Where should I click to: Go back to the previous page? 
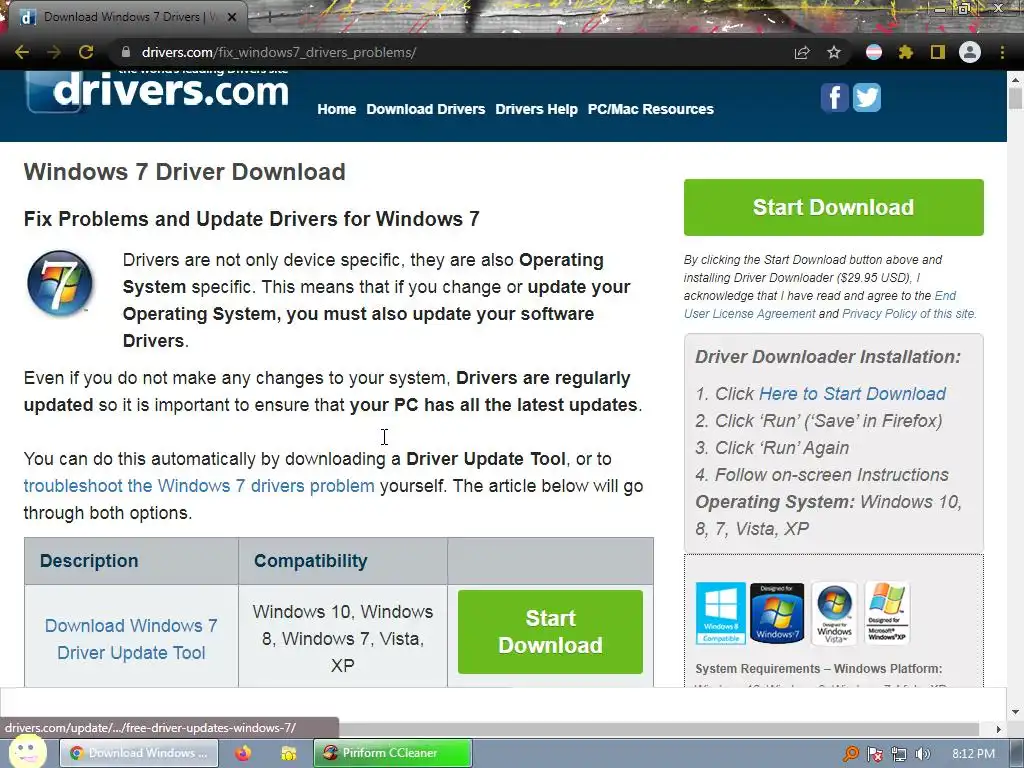22,52
